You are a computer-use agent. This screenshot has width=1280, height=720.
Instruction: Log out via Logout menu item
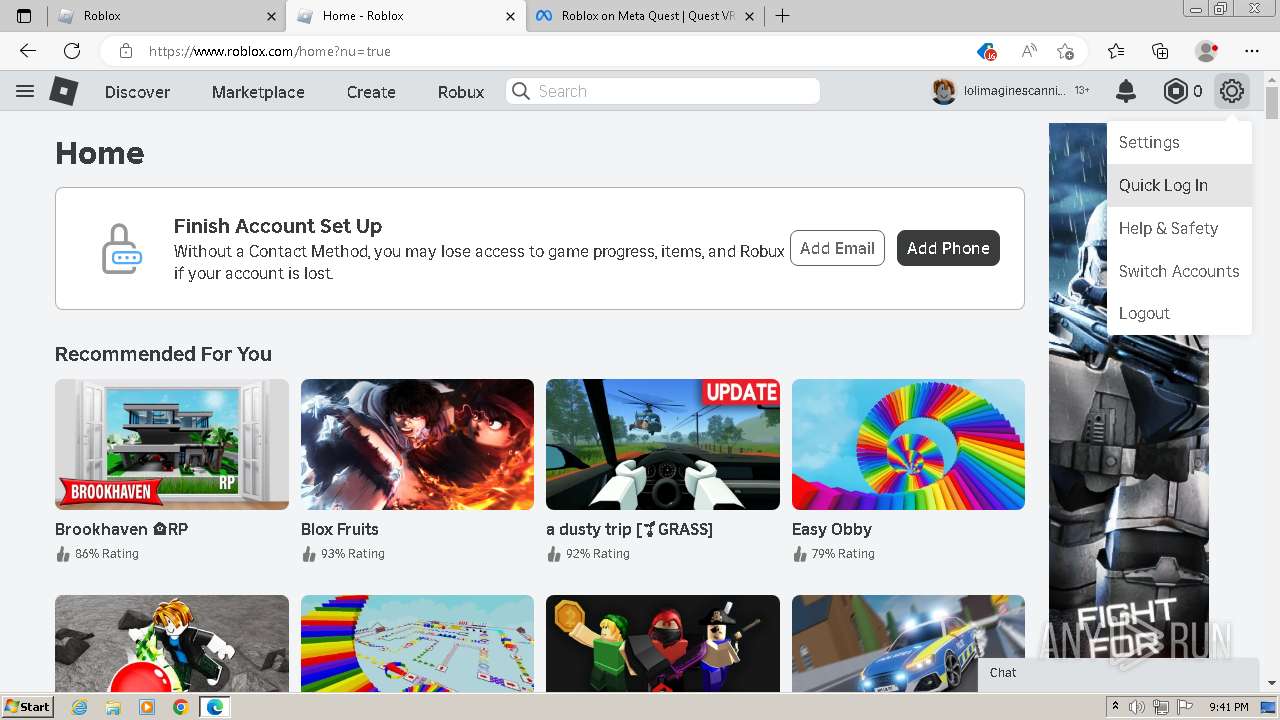click(1179, 313)
